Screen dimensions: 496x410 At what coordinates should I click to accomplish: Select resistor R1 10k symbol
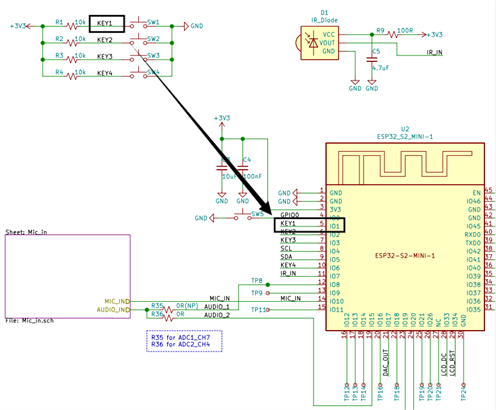[x=72, y=26]
